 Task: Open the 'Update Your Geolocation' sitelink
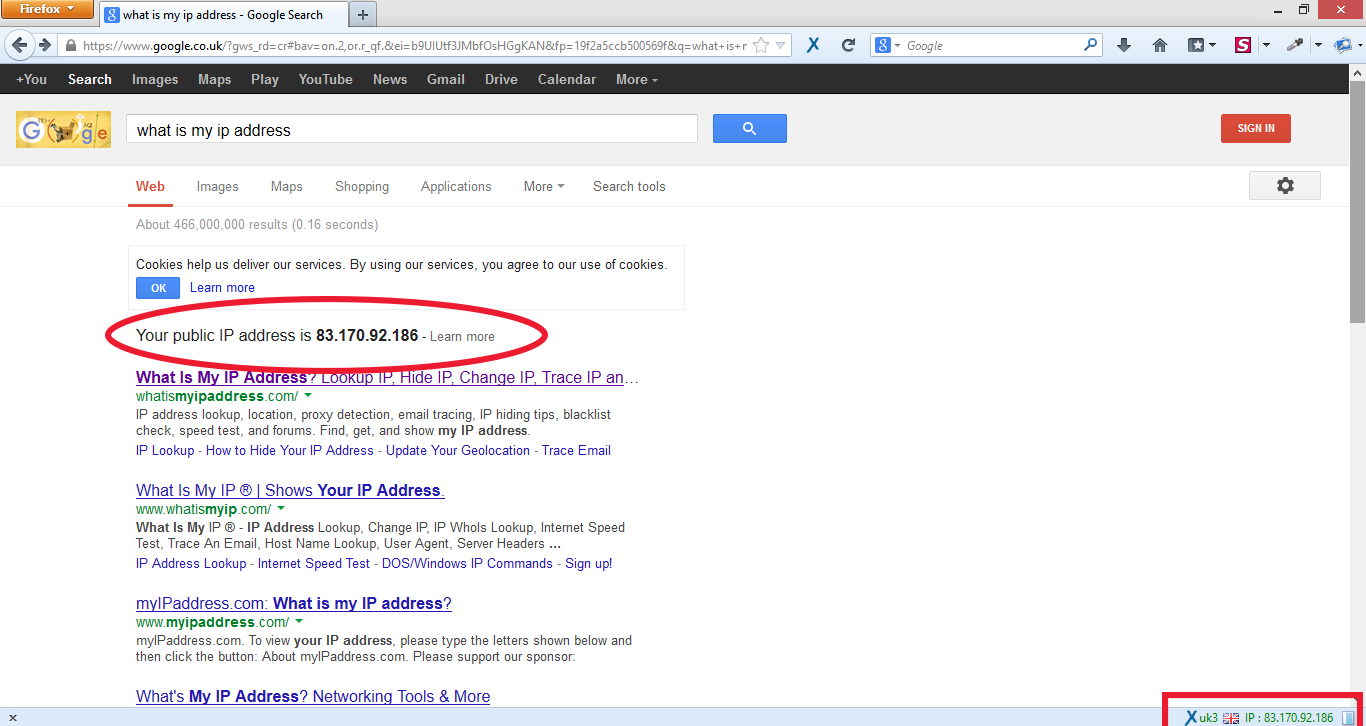pos(458,450)
